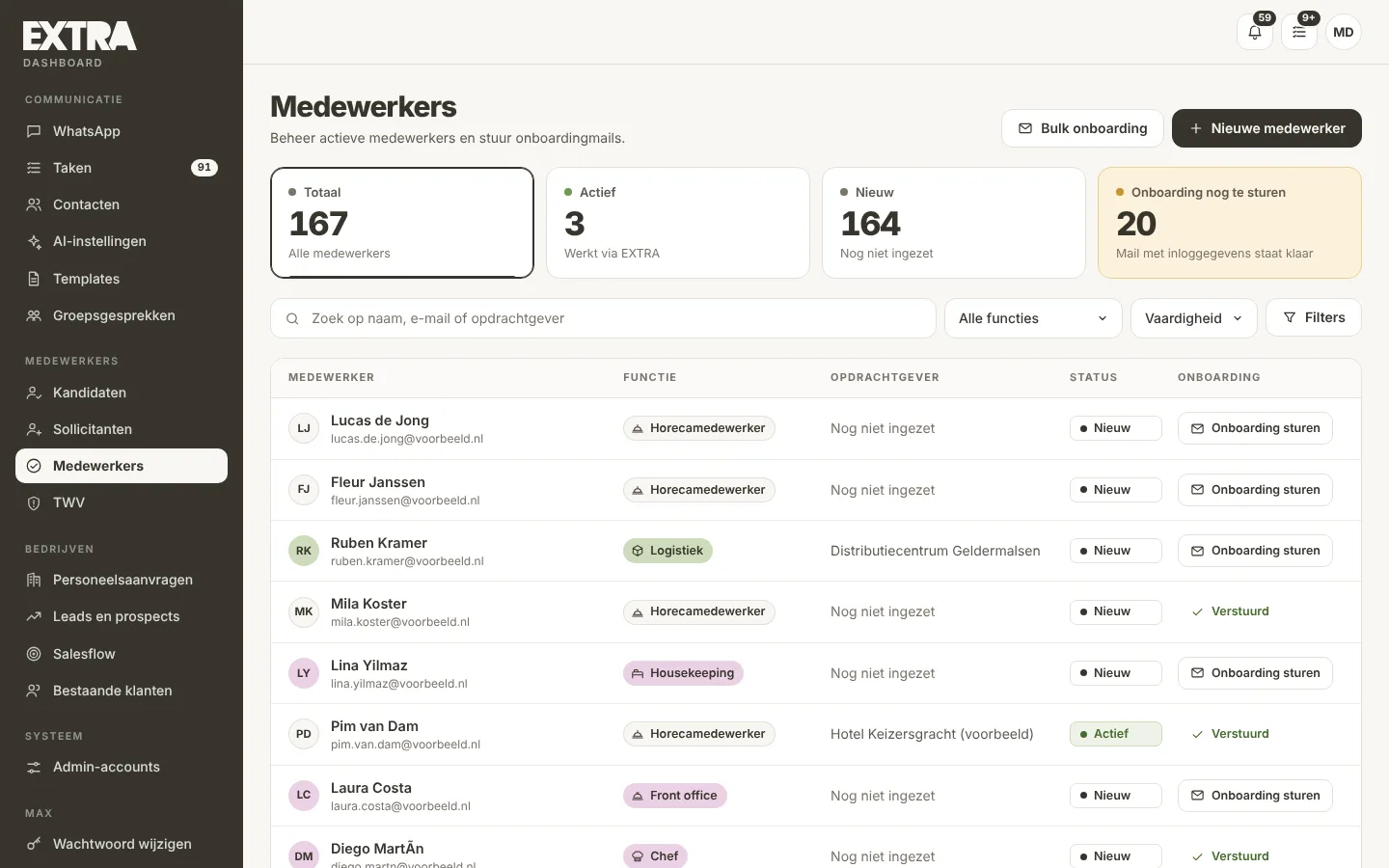Focus the search by name or e-mail field
Viewport: 1389px width, 868px height.
603,318
